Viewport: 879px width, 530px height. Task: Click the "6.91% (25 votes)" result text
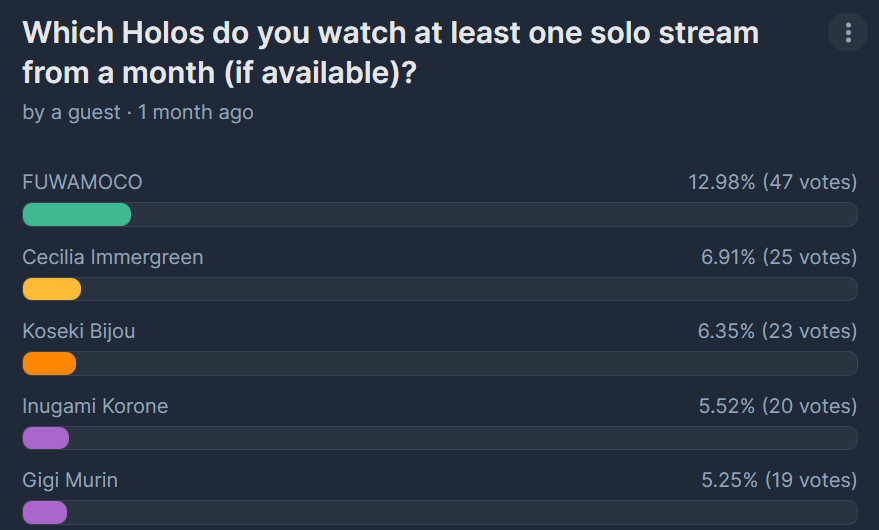779,257
